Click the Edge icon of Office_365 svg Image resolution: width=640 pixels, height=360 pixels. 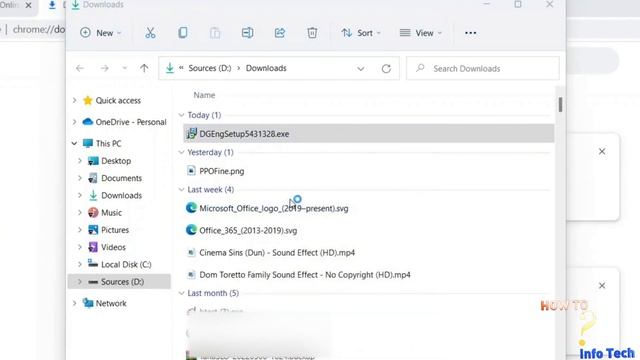click(191, 230)
